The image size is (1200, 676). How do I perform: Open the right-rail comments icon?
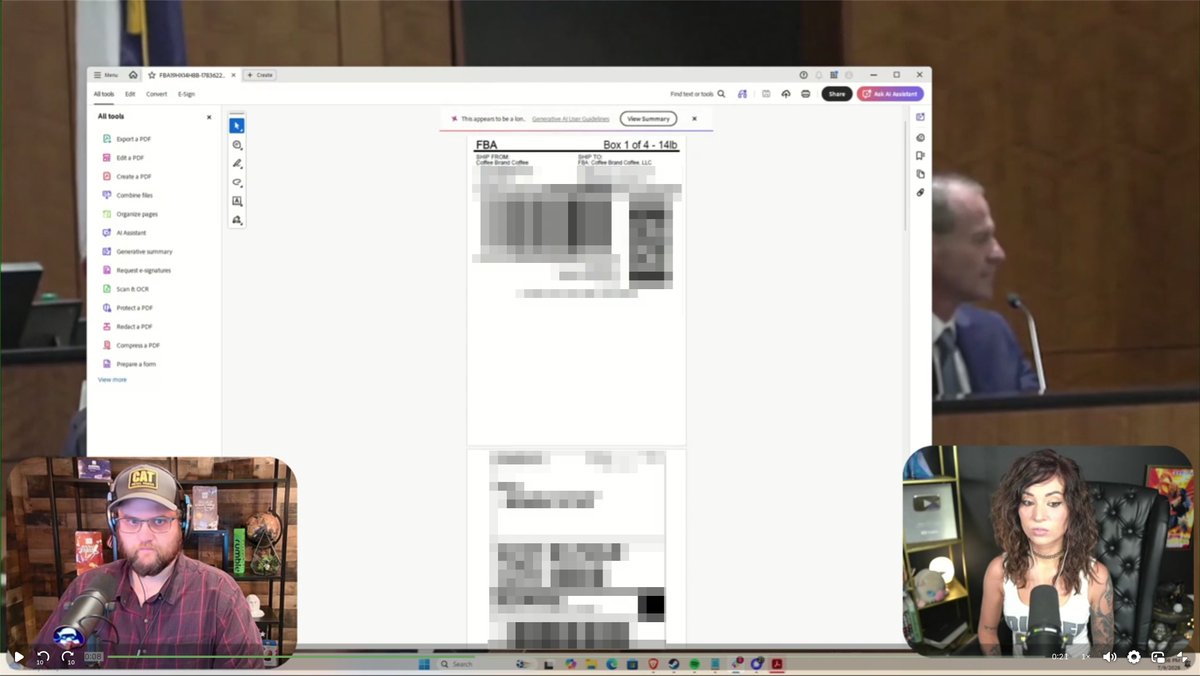point(920,137)
